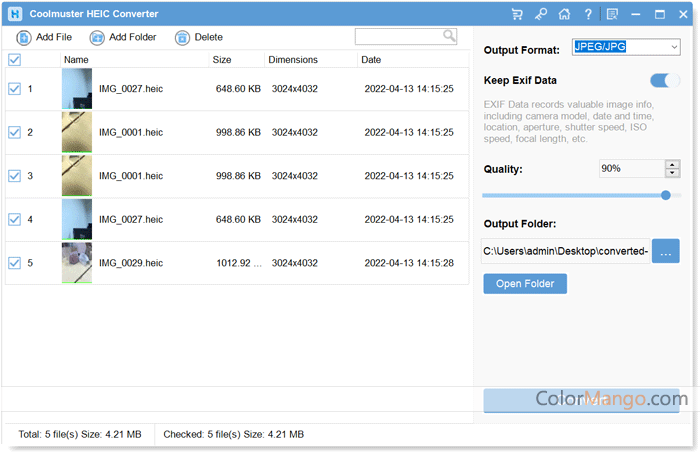Click the Add File button
The width and height of the screenshot is (700, 453).
pos(44,37)
